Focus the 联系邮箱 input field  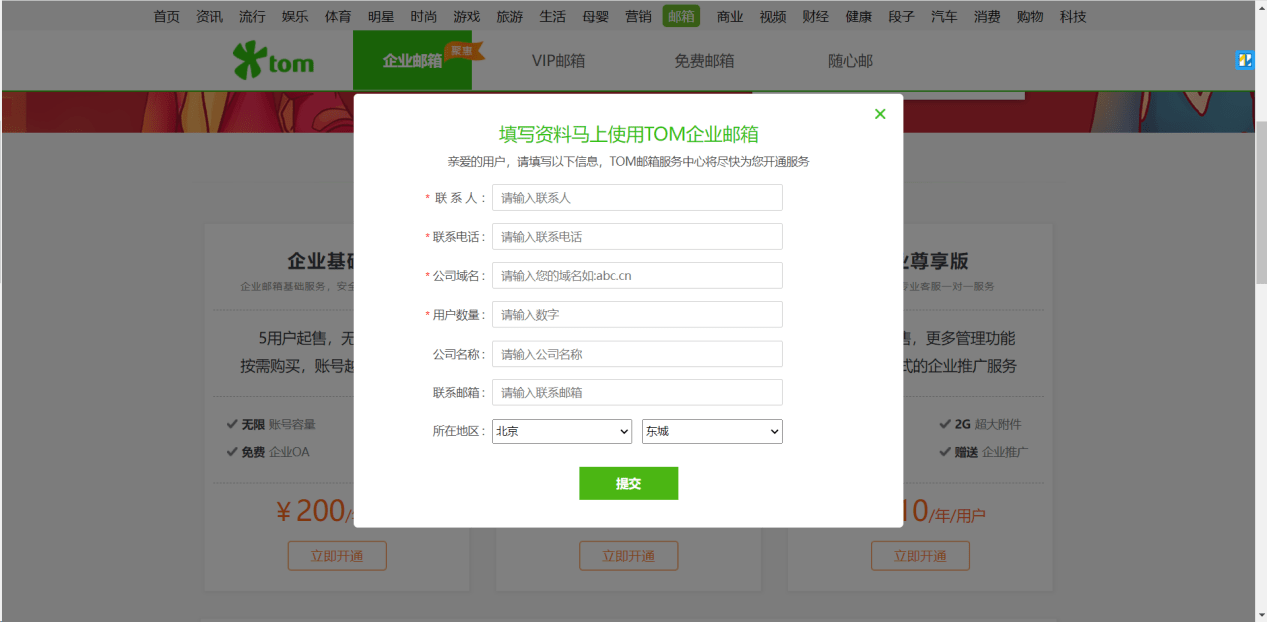[637, 392]
